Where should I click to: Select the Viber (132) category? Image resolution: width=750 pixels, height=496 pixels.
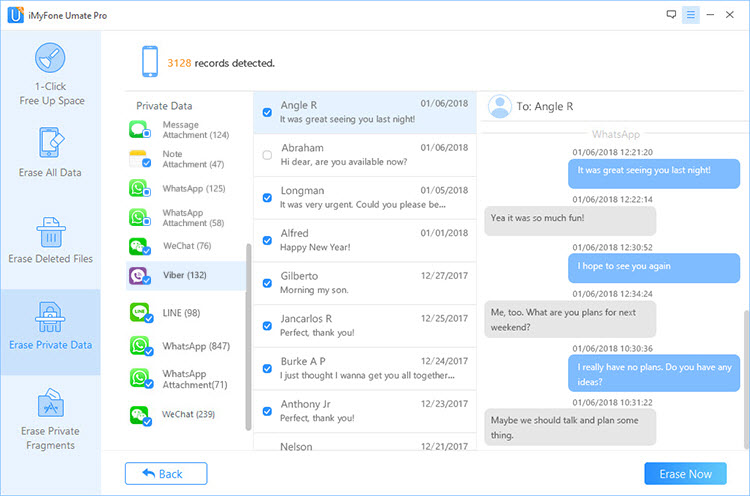click(186, 276)
